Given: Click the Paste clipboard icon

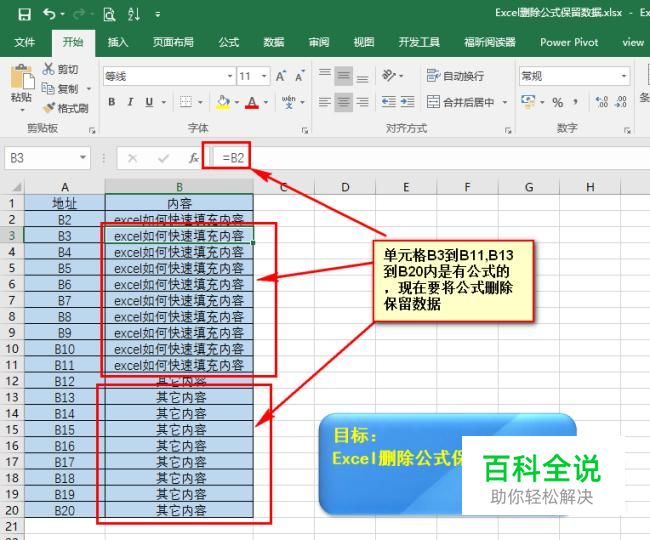Looking at the screenshot, I should pos(22,76).
